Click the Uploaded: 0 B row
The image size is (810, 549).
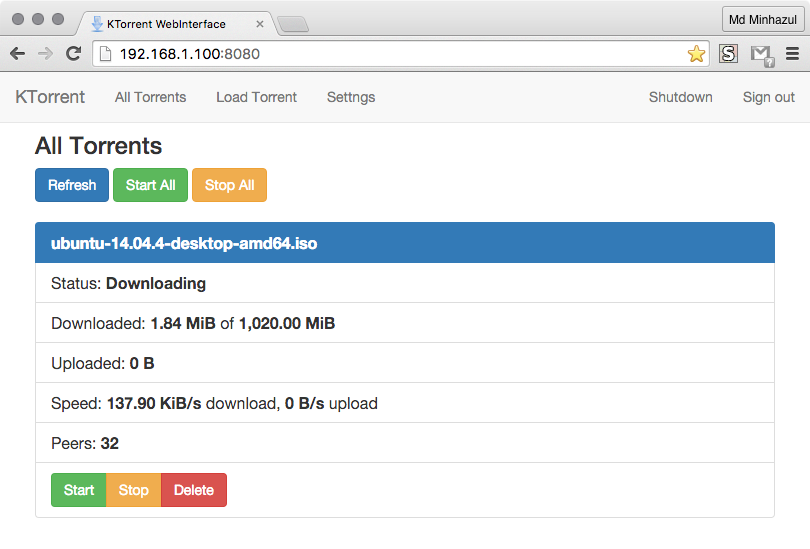[x=405, y=363]
